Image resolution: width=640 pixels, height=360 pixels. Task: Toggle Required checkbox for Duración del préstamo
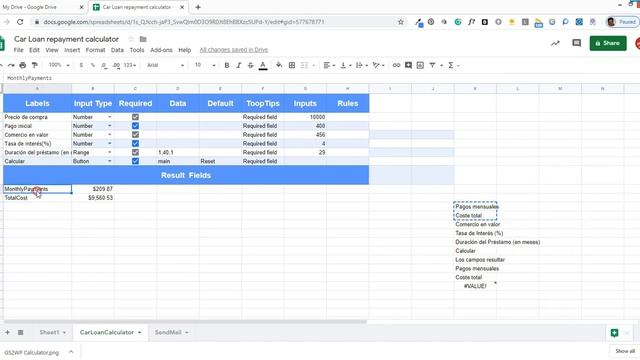135,152
